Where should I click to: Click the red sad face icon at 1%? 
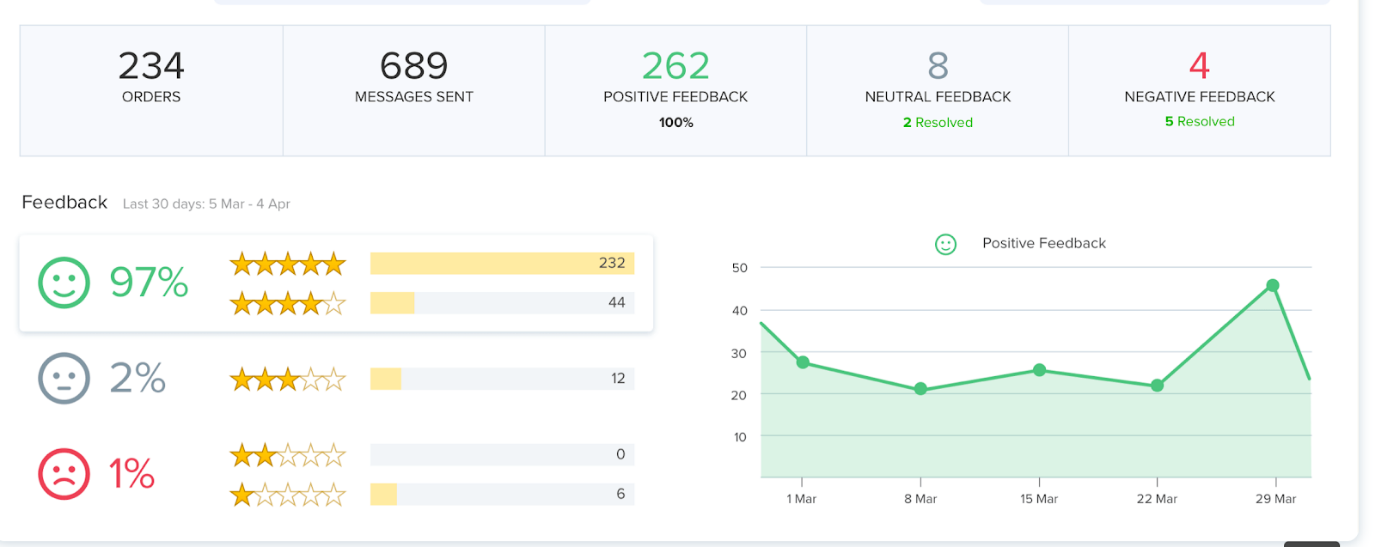pyautogui.click(x=64, y=474)
